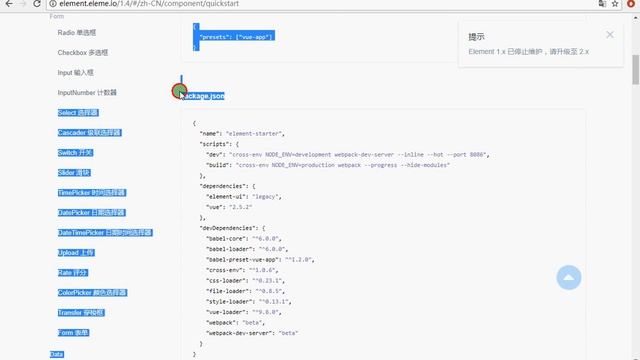
Task: Click the "vue-loader" dependency line
Action: point(244,312)
